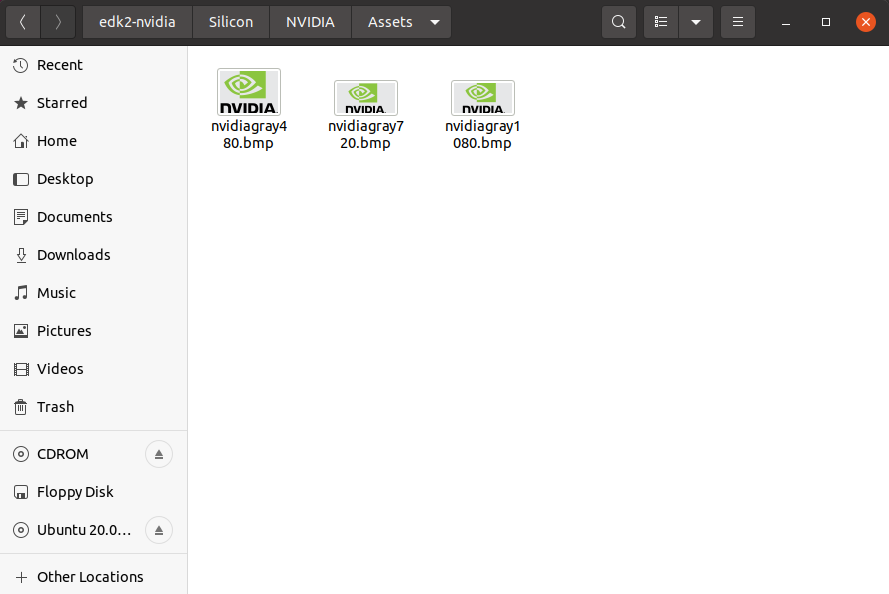Screen dimensions: 889x594
Task: Open Recent in the sidebar
Action: 60,65
